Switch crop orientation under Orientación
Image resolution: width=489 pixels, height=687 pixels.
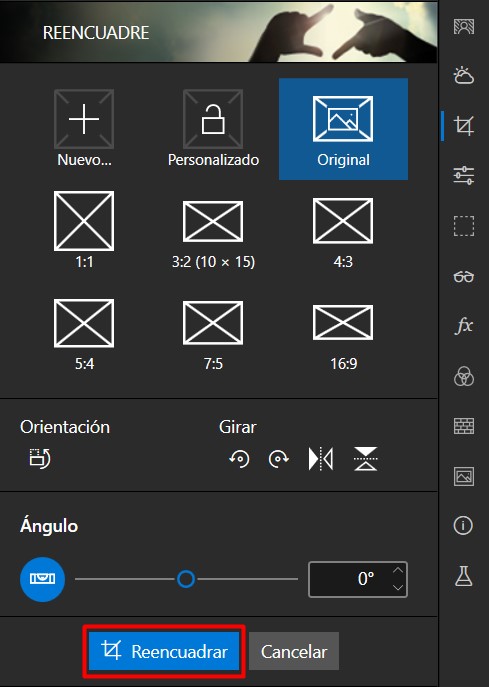[x=40, y=459]
